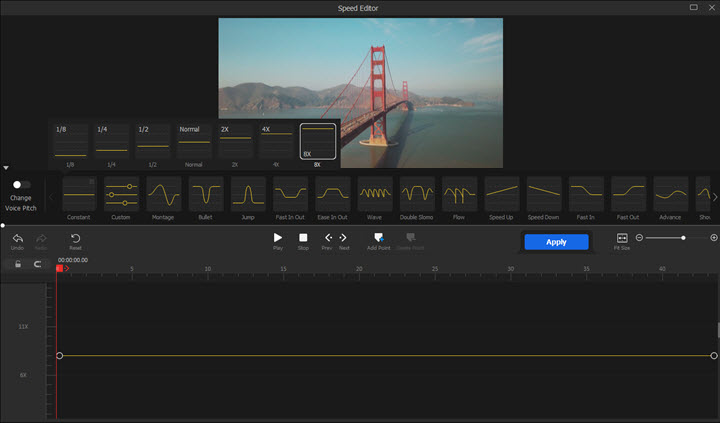
Task: Toggle the magnet snap button
Action: 38,264
